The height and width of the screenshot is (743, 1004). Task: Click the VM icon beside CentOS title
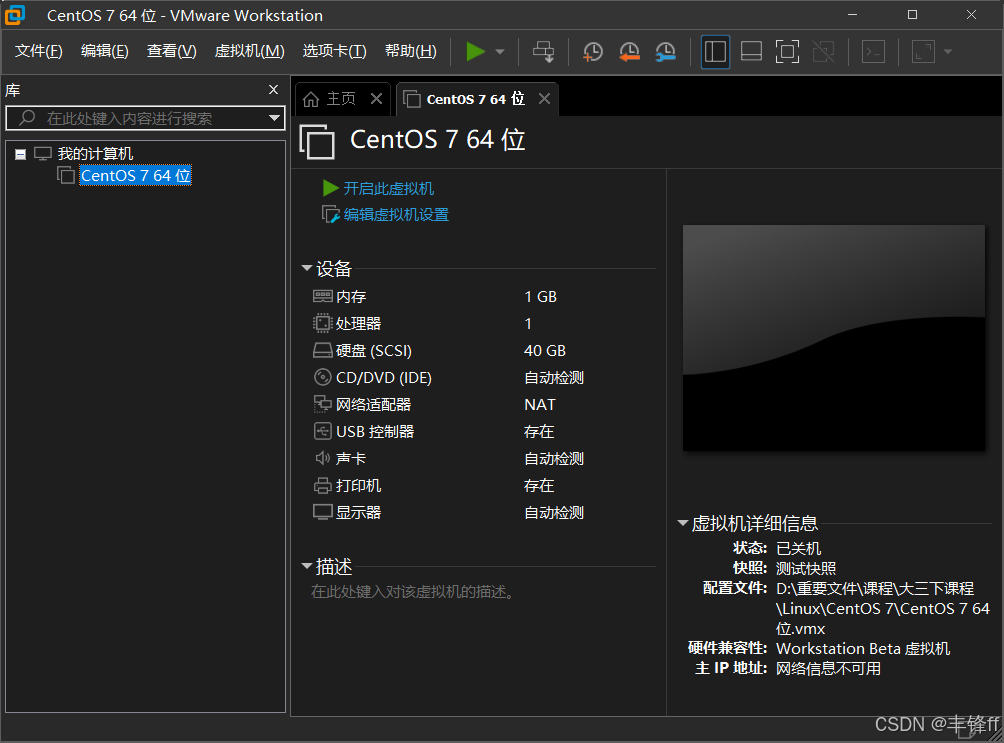click(x=317, y=142)
